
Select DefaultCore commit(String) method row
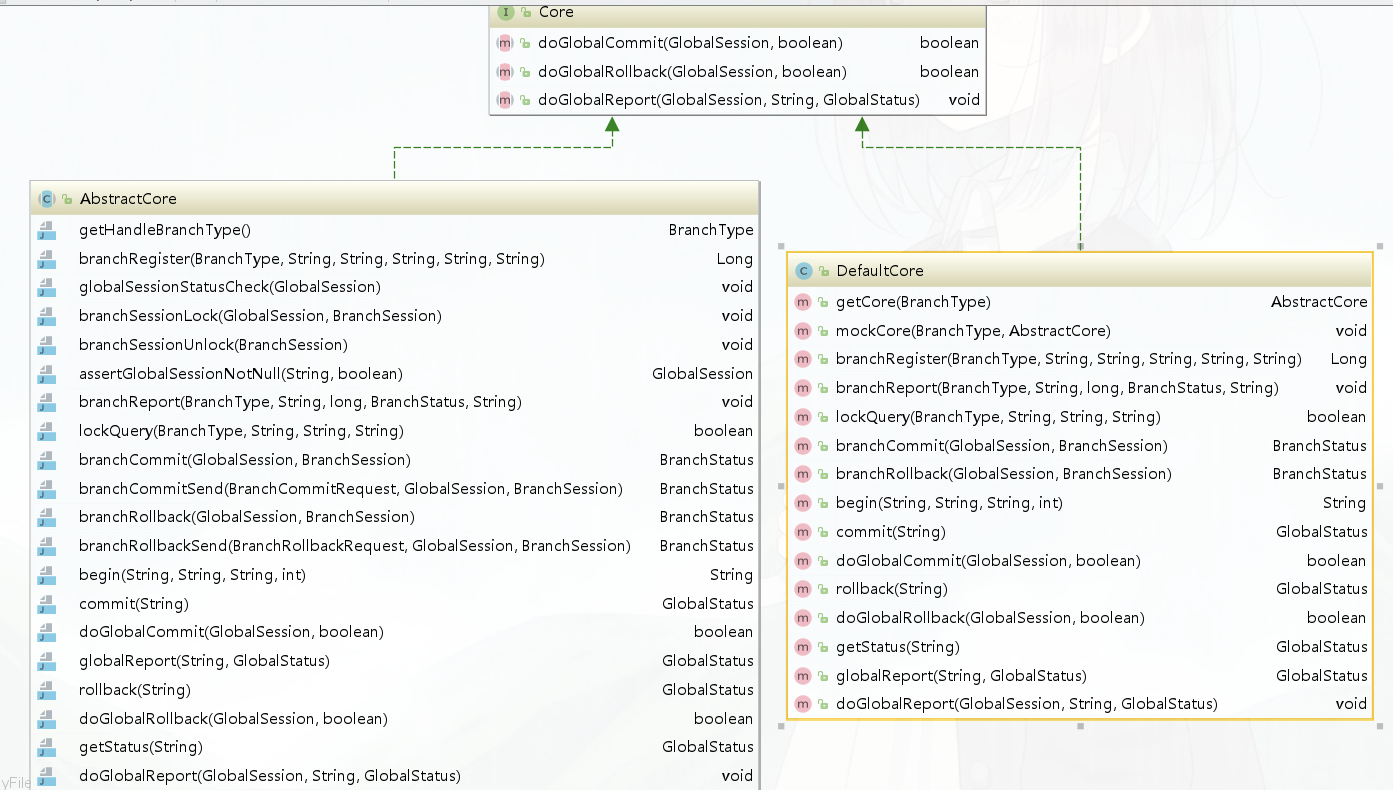1080,532
